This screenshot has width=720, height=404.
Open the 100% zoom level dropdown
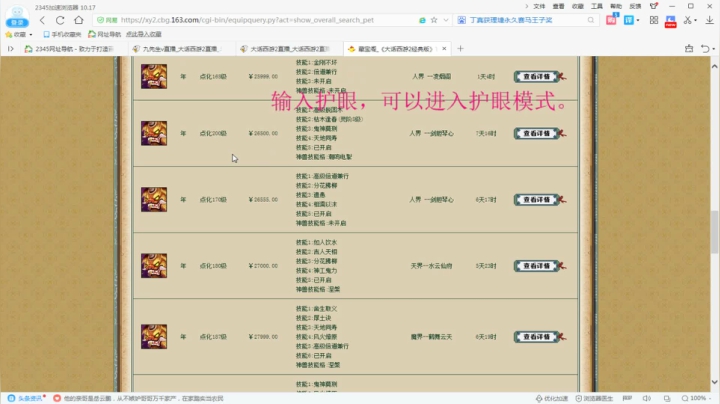click(698, 398)
